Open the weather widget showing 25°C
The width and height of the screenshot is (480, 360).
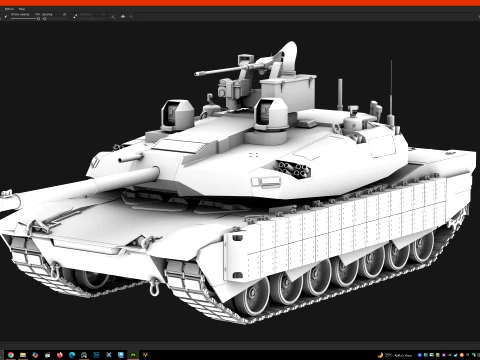[395, 355]
